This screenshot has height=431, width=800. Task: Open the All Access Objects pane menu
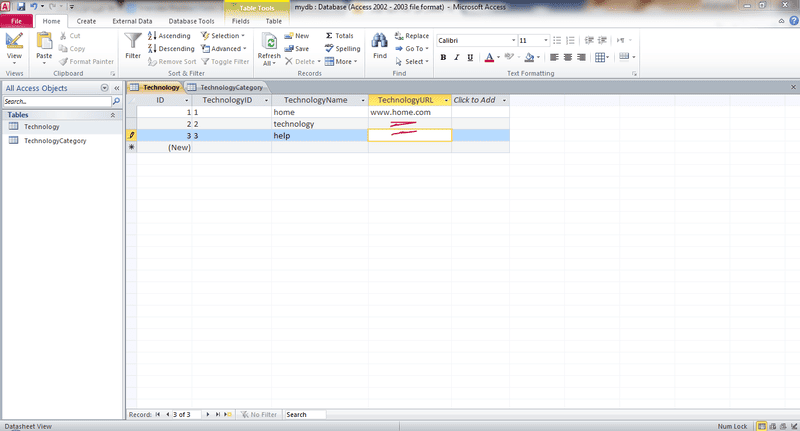[105, 88]
